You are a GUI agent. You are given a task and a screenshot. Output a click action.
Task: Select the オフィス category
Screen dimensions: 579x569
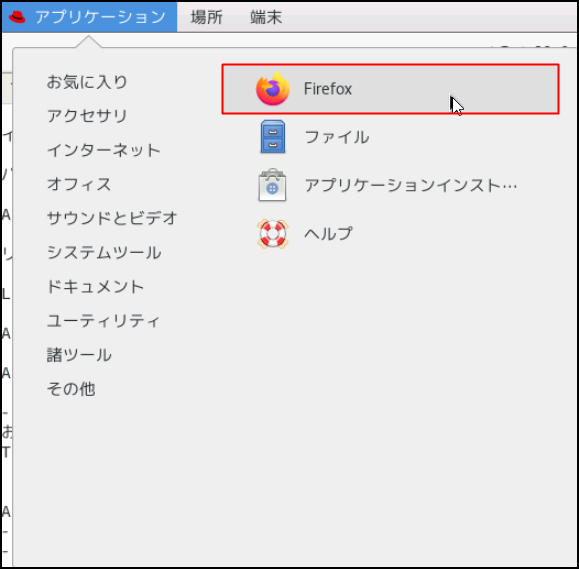coord(79,184)
